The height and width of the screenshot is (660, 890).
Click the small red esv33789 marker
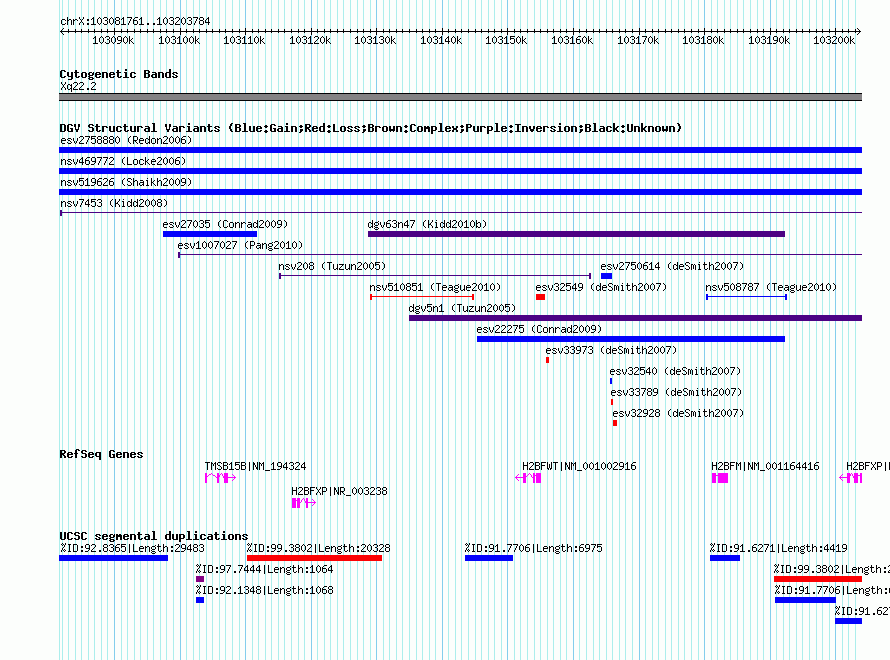click(611, 402)
